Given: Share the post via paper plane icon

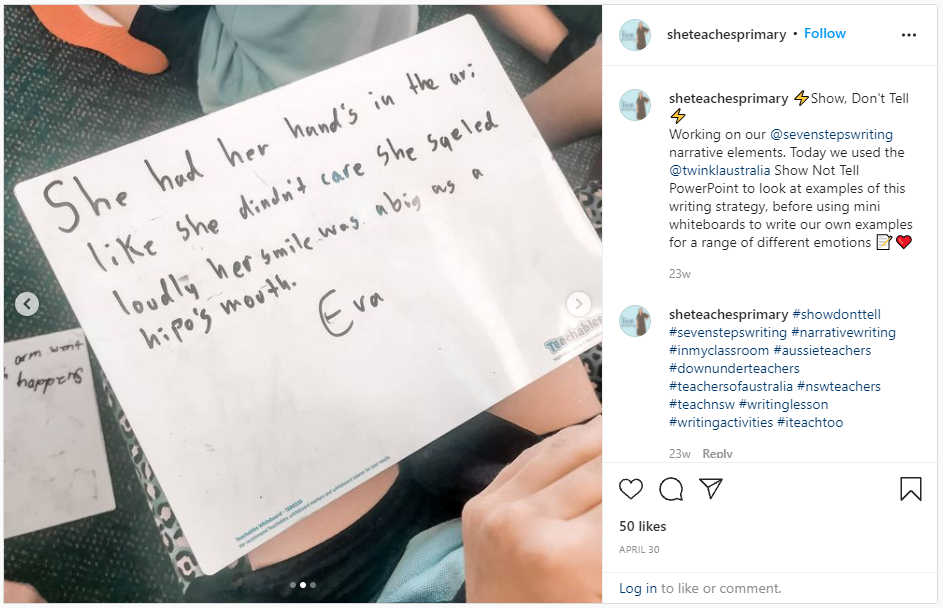Looking at the screenshot, I should [711, 488].
